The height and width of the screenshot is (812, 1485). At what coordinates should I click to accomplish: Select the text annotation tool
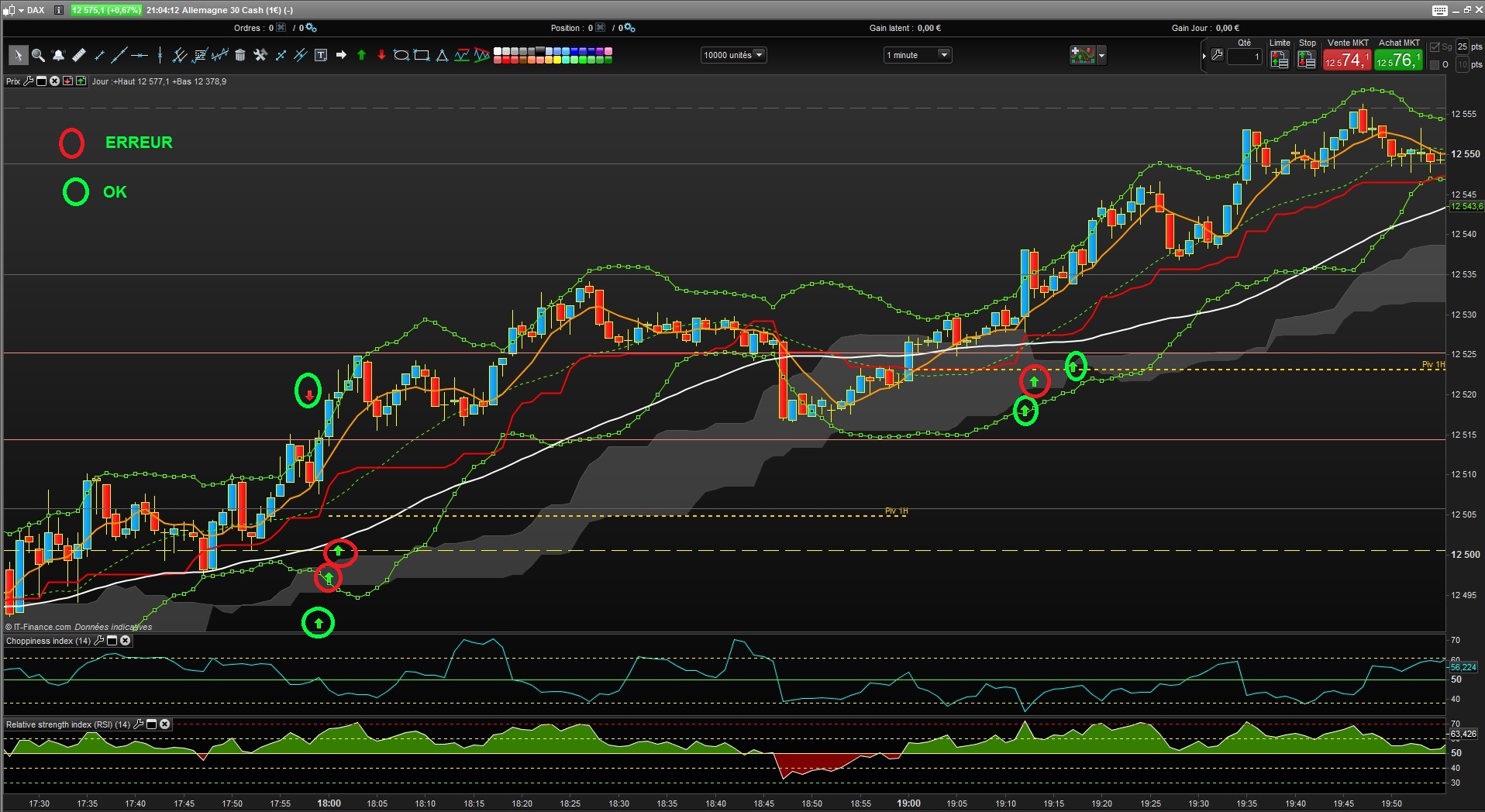(320, 55)
